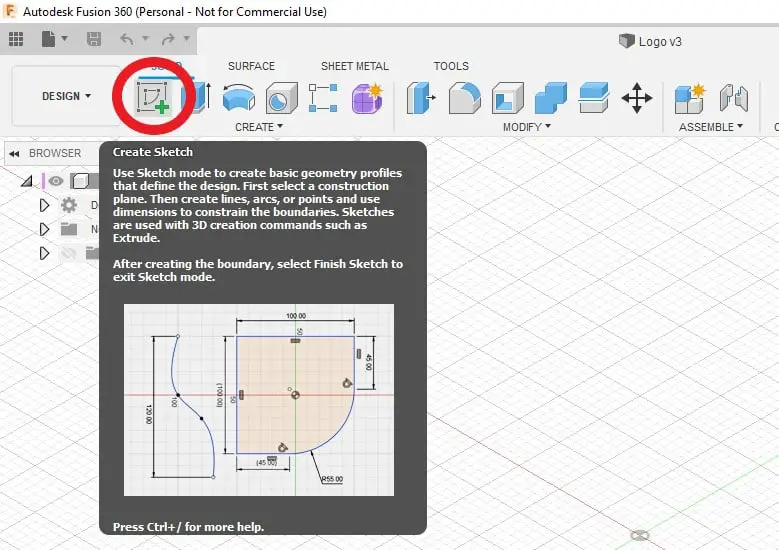Click the Autodesk Fusion 360 app icon
Viewport: 779px width, 550px height.
coord(9,11)
